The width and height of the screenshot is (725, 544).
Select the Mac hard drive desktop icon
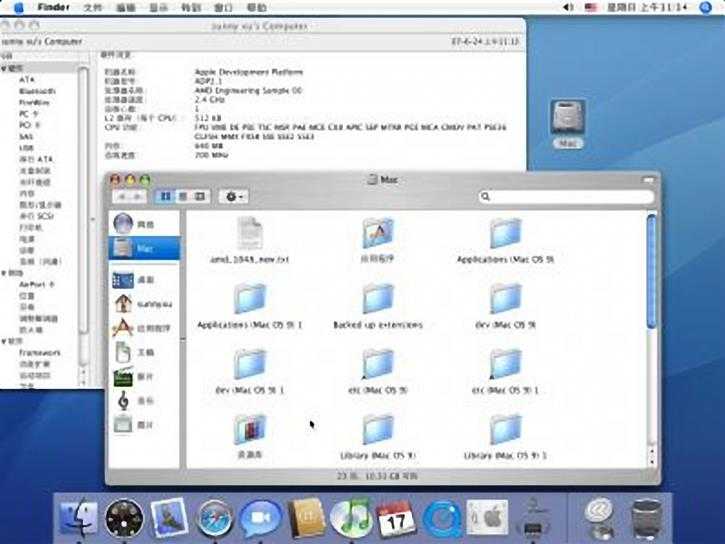coord(568,116)
